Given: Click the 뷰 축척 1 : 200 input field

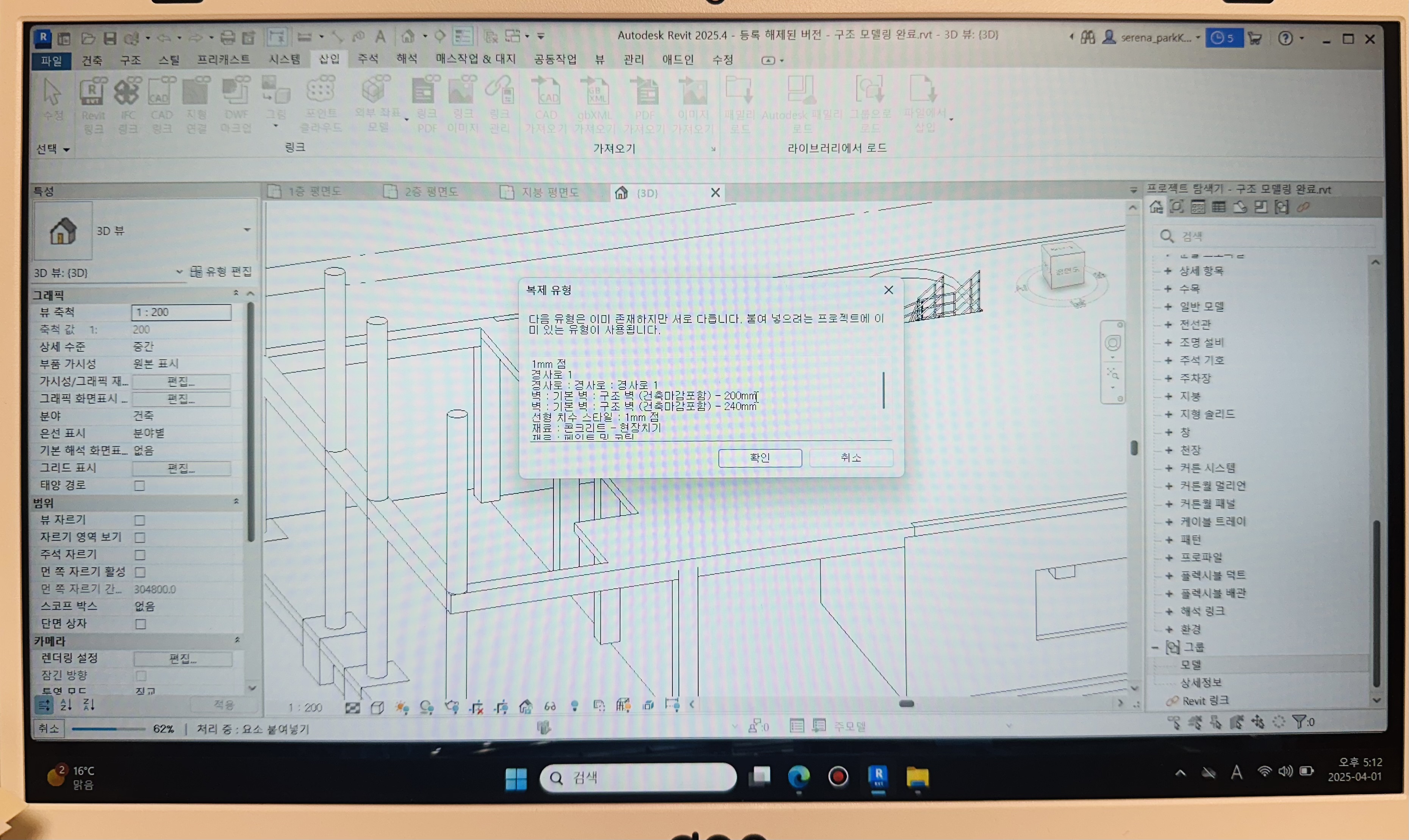Looking at the screenshot, I should (x=181, y=313).
